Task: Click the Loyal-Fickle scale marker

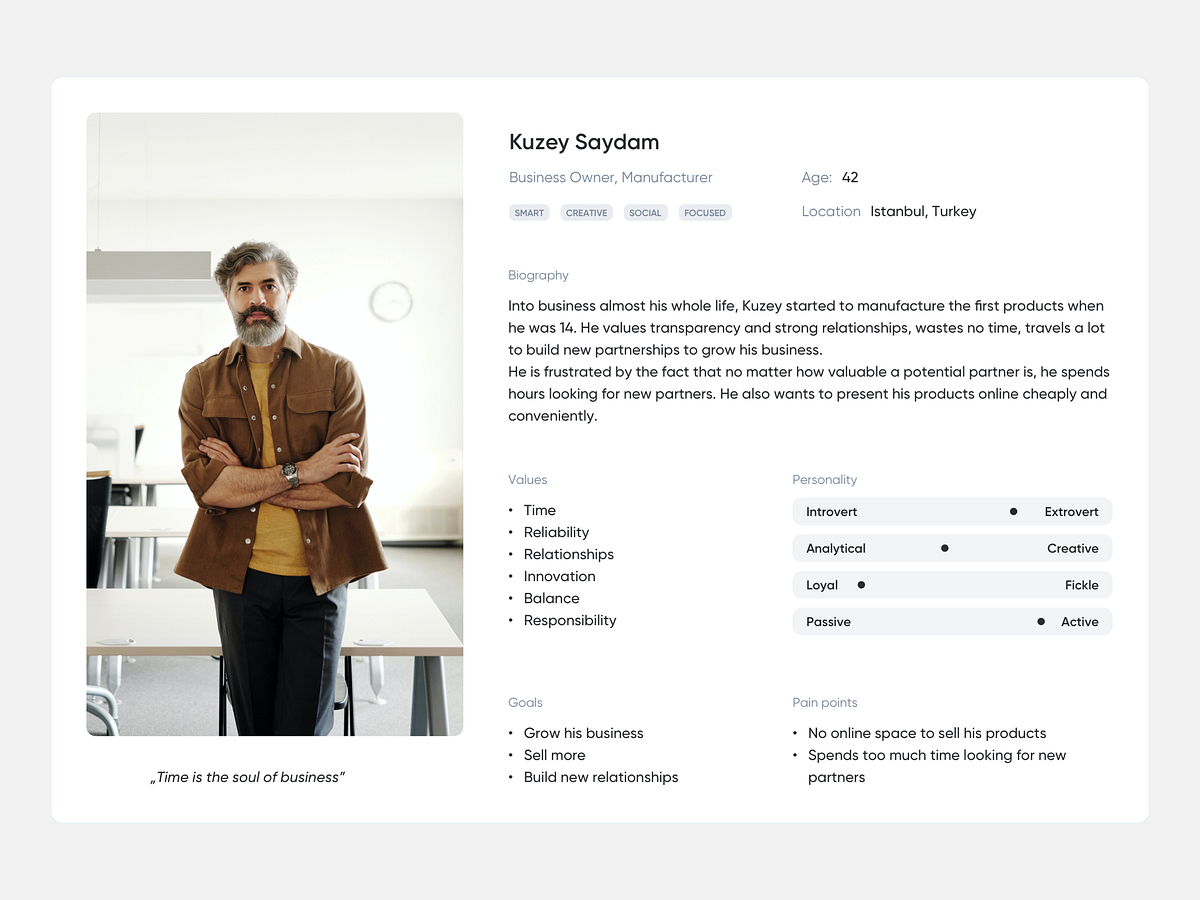Action: point(861,584)
